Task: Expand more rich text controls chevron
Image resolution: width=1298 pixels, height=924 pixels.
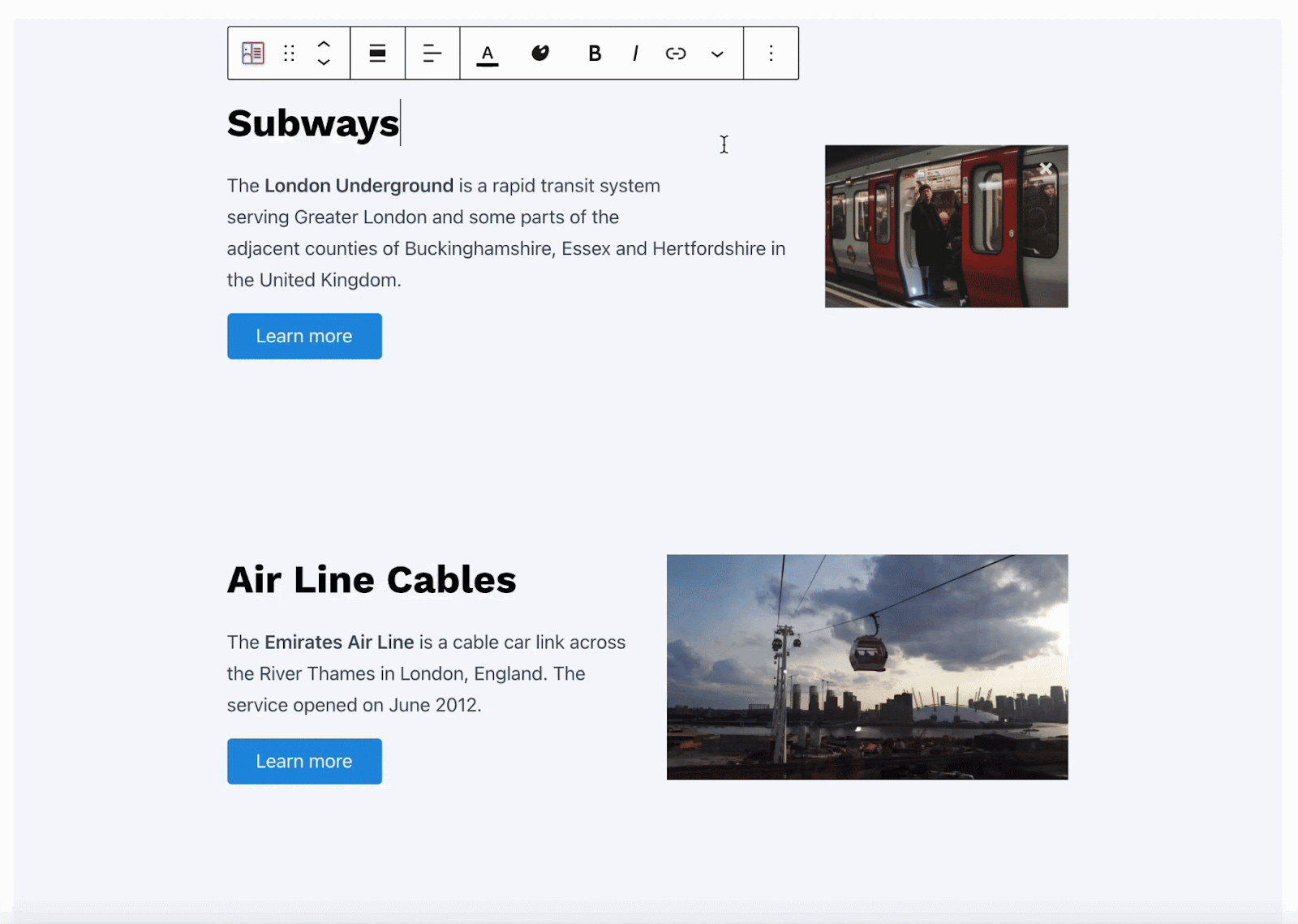Action: (x=717, y=54)
